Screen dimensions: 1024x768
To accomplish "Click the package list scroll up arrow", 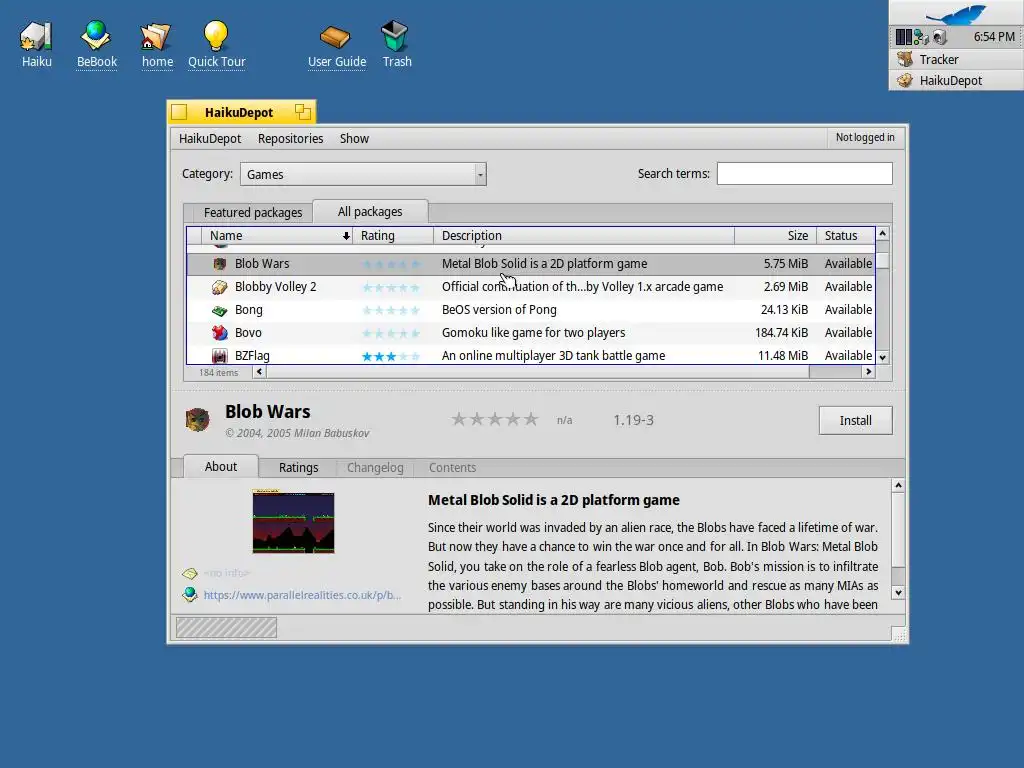I will (882, 234).
